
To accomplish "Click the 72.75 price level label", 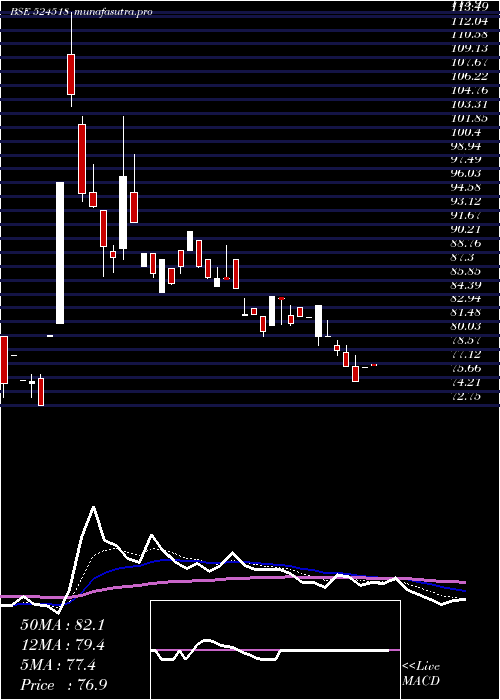I will click(467, 397).
